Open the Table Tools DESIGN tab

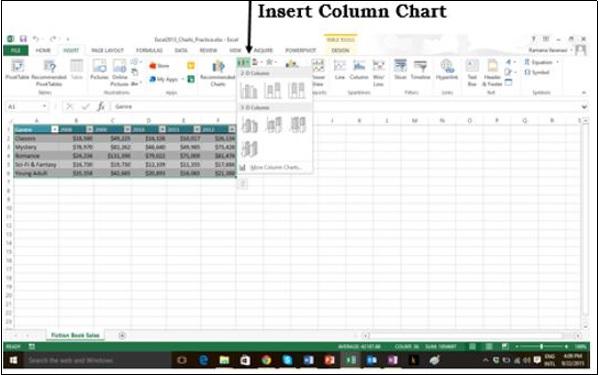(x=340, y=50)
